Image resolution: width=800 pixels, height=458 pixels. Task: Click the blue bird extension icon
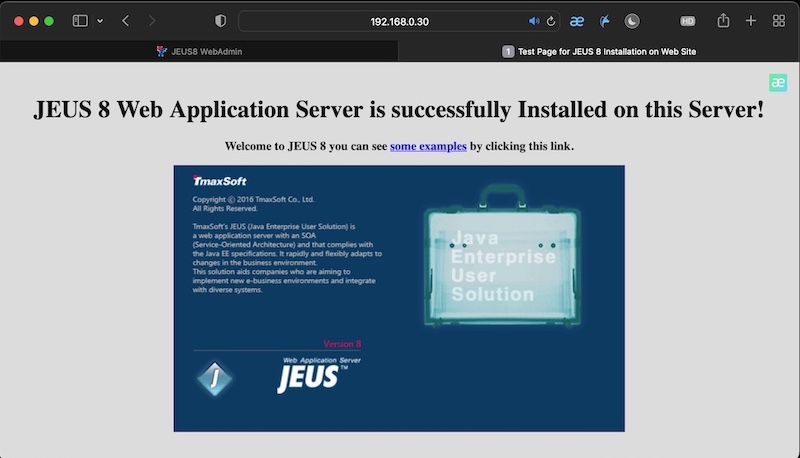coord(605,21)
